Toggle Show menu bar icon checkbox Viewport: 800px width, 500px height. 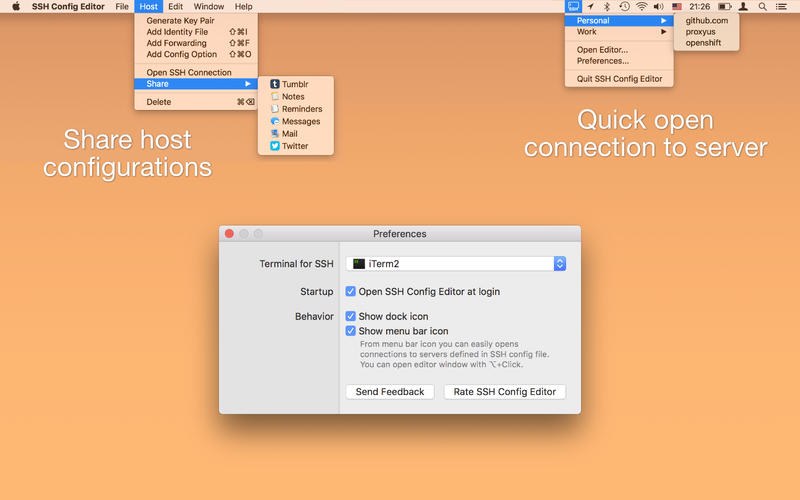pos(351,331)
